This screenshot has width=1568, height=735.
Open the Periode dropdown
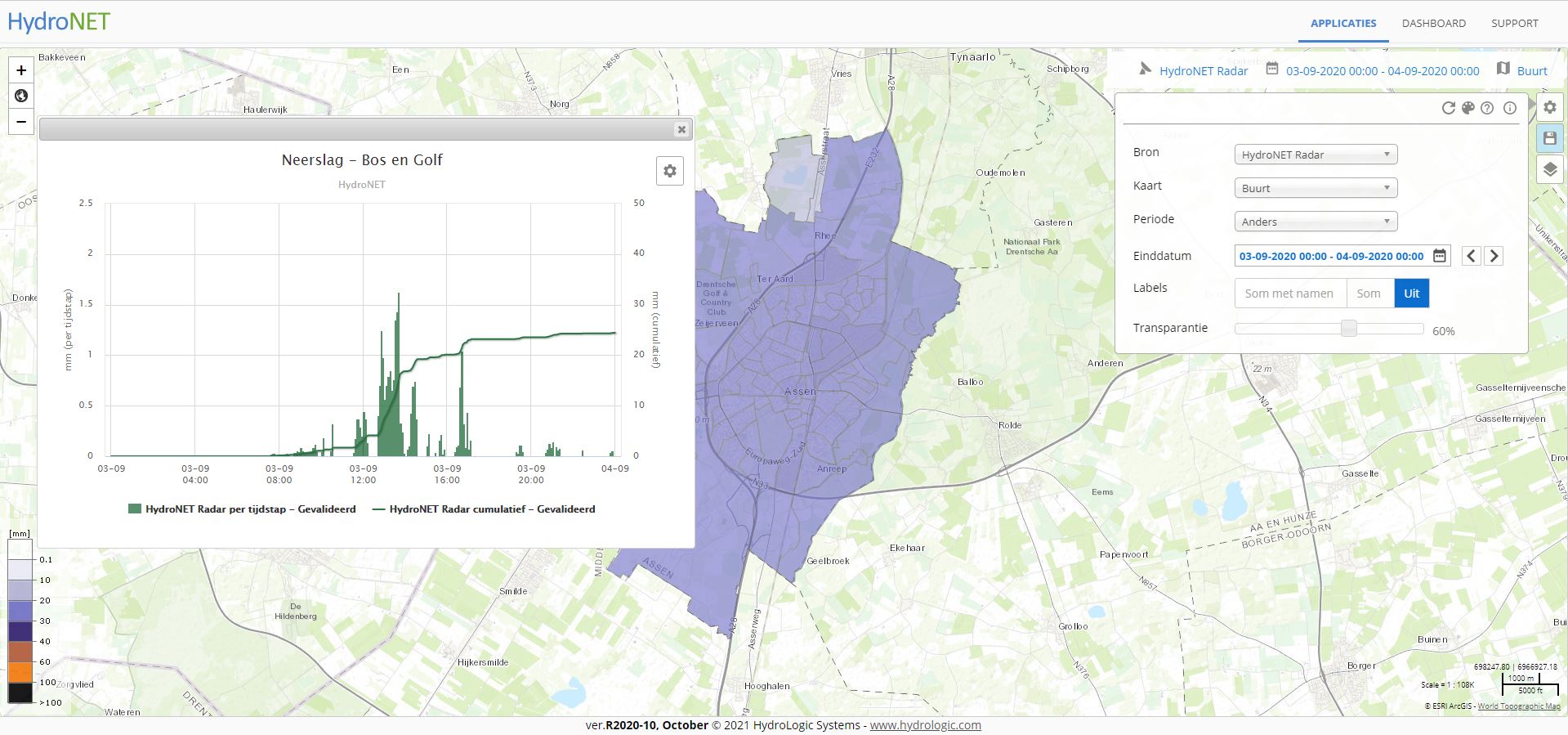[x=1316, y=222]
